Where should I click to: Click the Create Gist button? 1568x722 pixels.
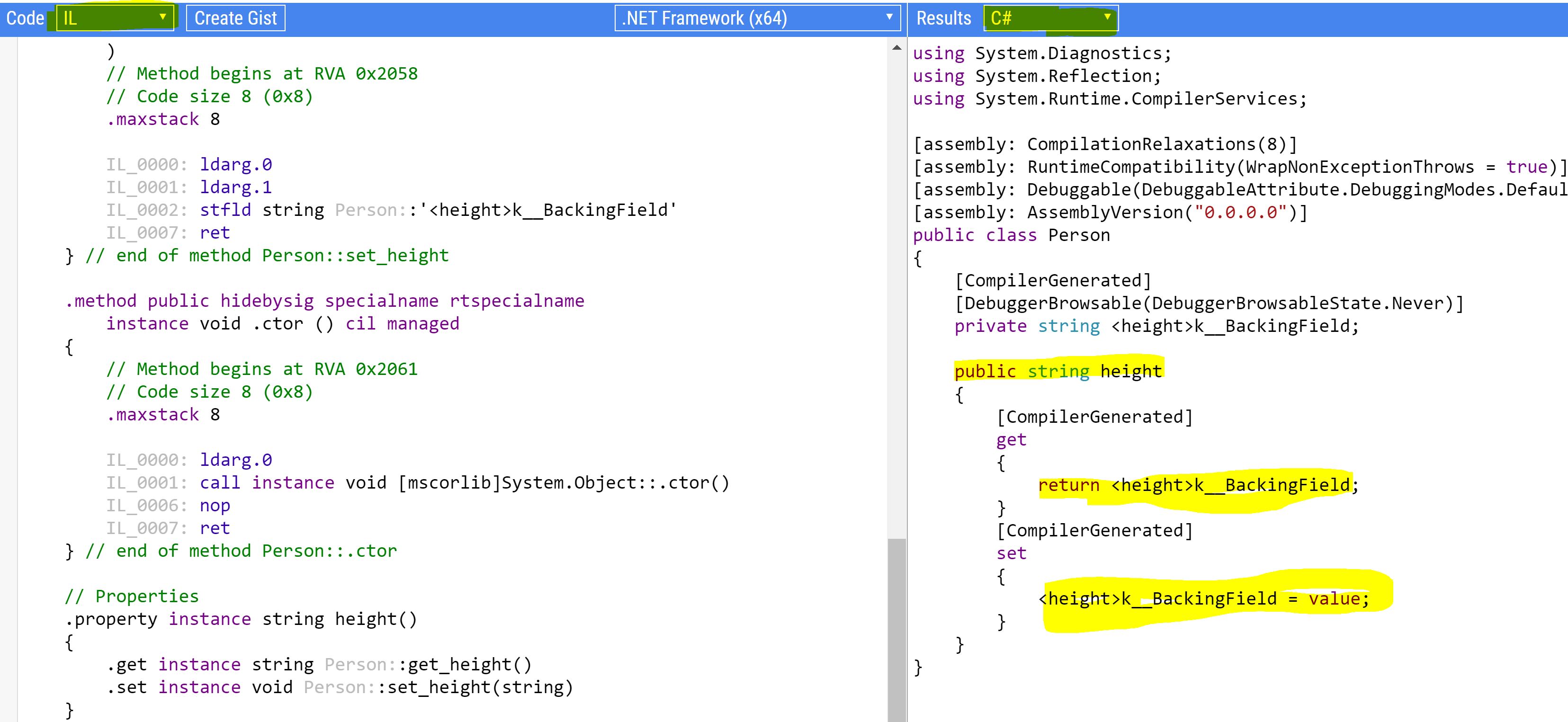tap(235, 18)
